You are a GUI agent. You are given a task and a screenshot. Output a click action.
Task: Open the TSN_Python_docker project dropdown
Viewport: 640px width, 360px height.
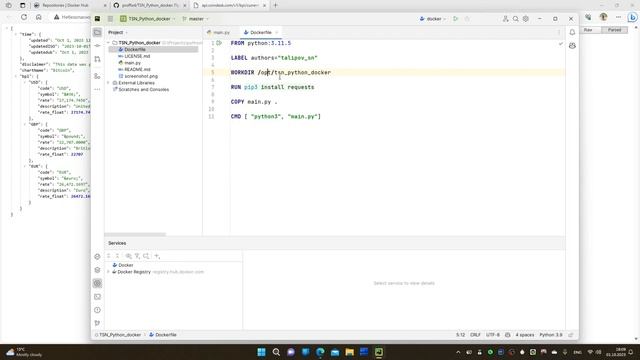pos(148,19)
